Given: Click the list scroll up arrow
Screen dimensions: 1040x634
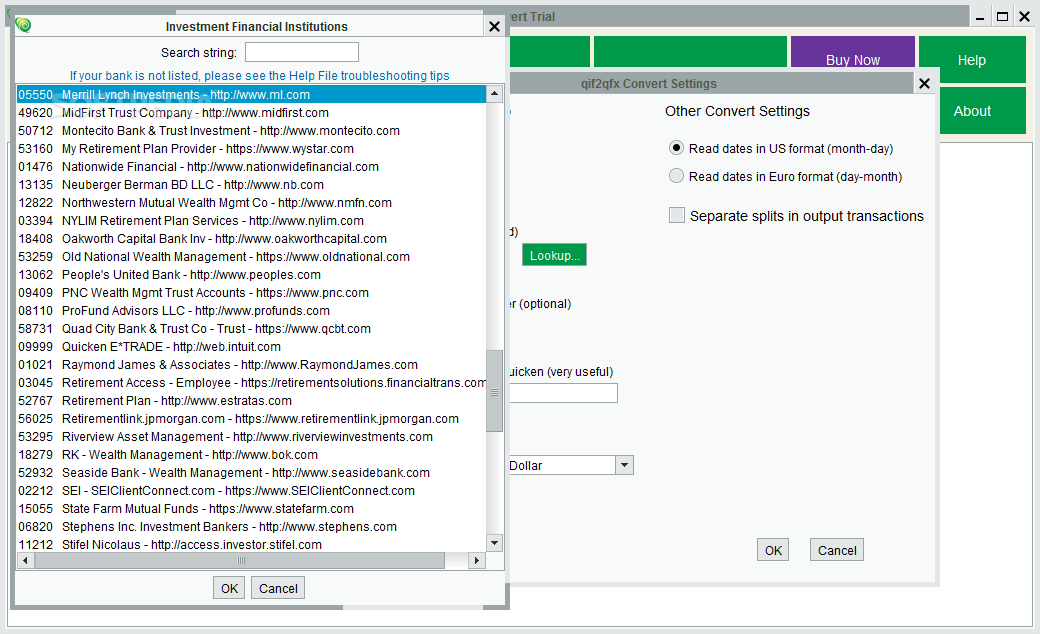Looking at the screenshot, I should [494, 94].
